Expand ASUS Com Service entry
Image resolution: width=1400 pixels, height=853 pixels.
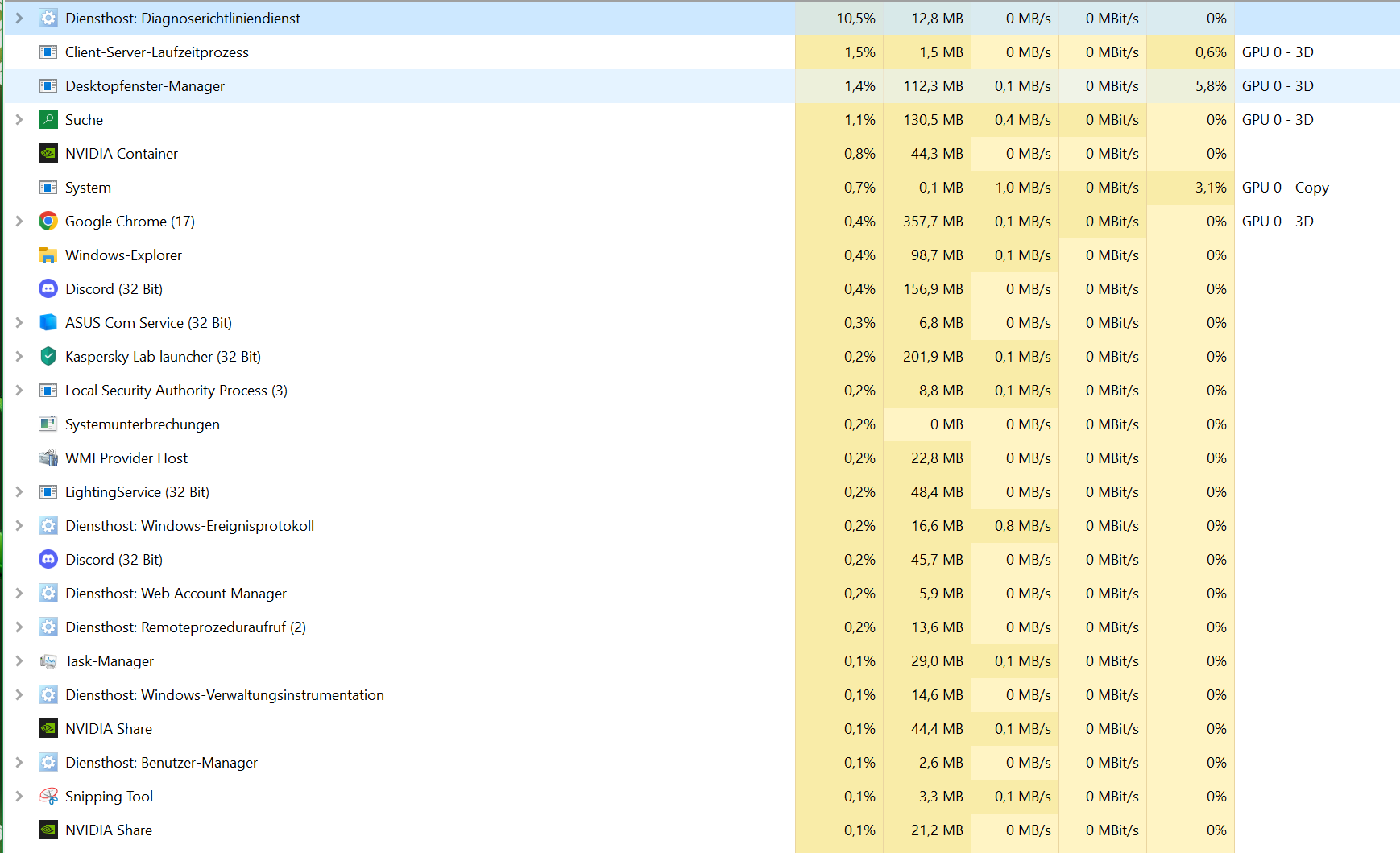point(19,322)
